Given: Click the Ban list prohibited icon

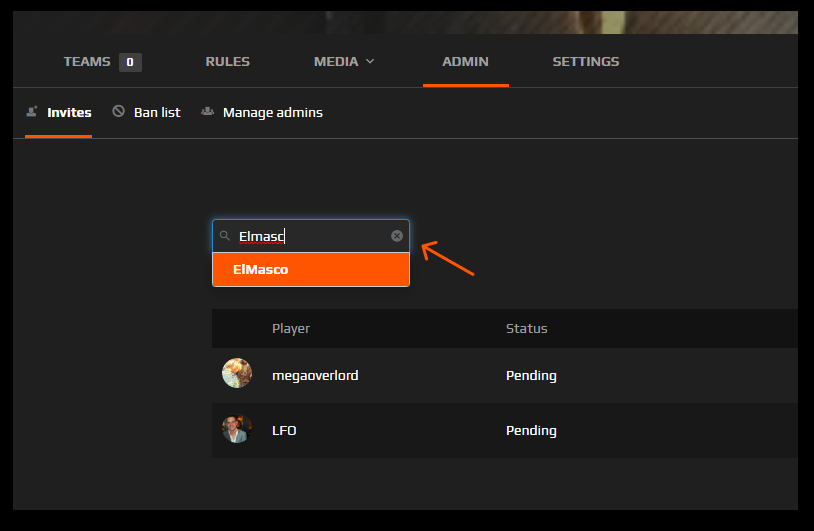Looking at the screenshot, I should coord(119,112).
